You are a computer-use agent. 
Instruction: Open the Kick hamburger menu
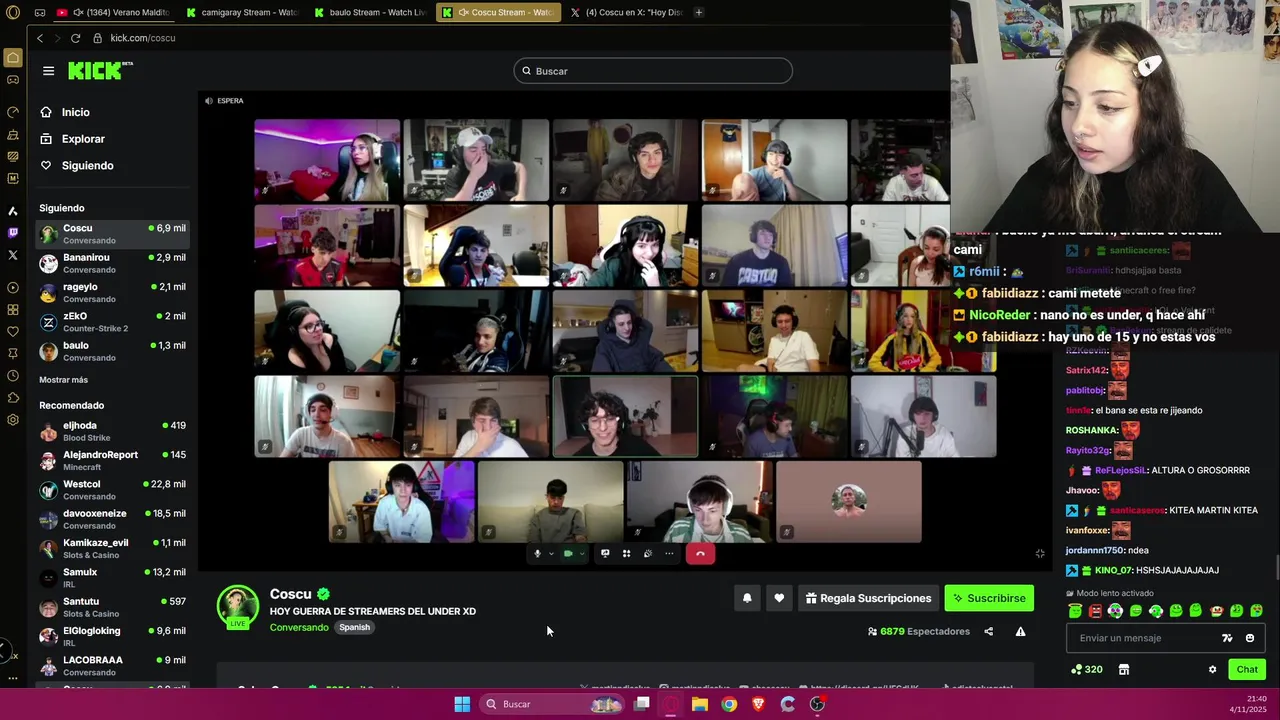coord(48,71)
